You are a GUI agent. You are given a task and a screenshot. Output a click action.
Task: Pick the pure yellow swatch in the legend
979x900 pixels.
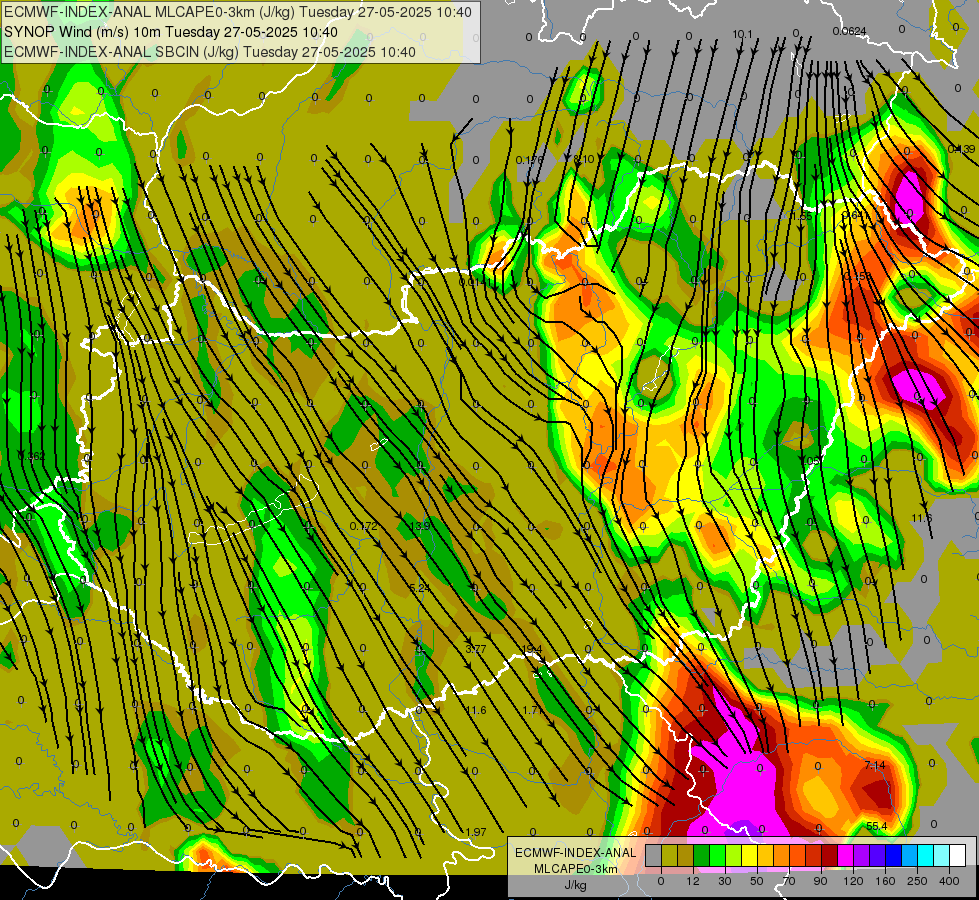(x=749, y=855)
